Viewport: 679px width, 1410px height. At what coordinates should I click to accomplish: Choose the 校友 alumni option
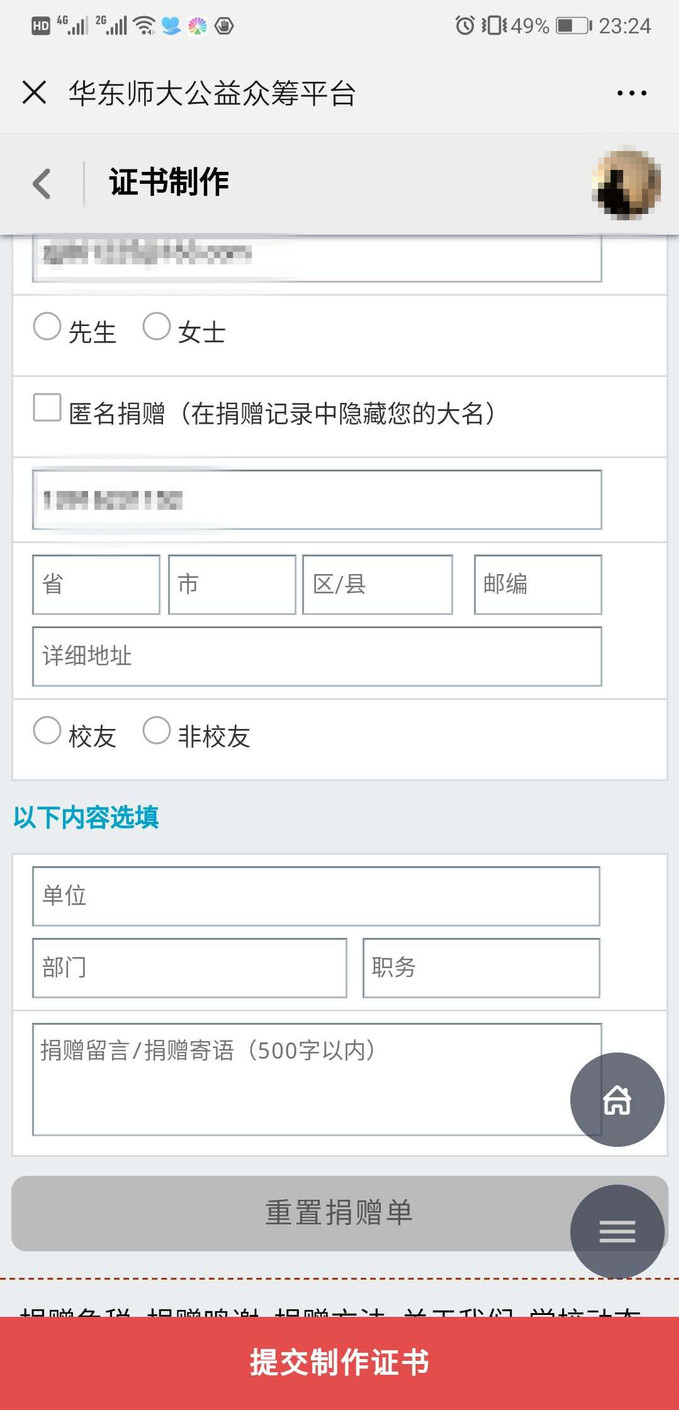[47, 731]
